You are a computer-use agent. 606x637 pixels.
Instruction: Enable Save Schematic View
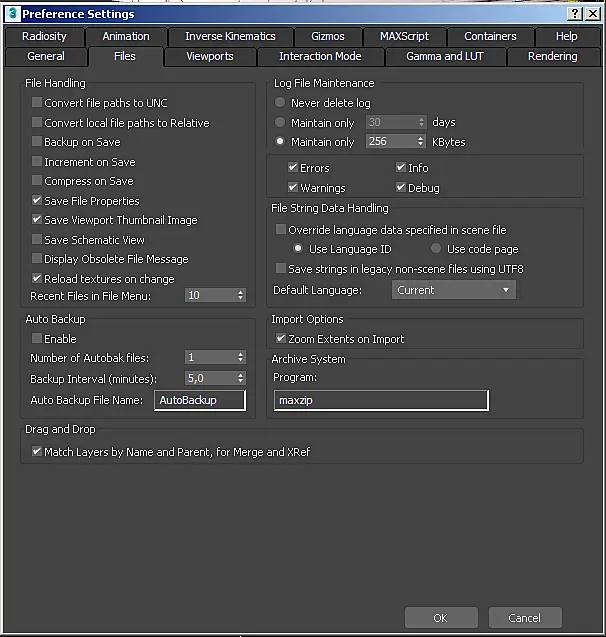pyautogui.click(x=37, y=239)
